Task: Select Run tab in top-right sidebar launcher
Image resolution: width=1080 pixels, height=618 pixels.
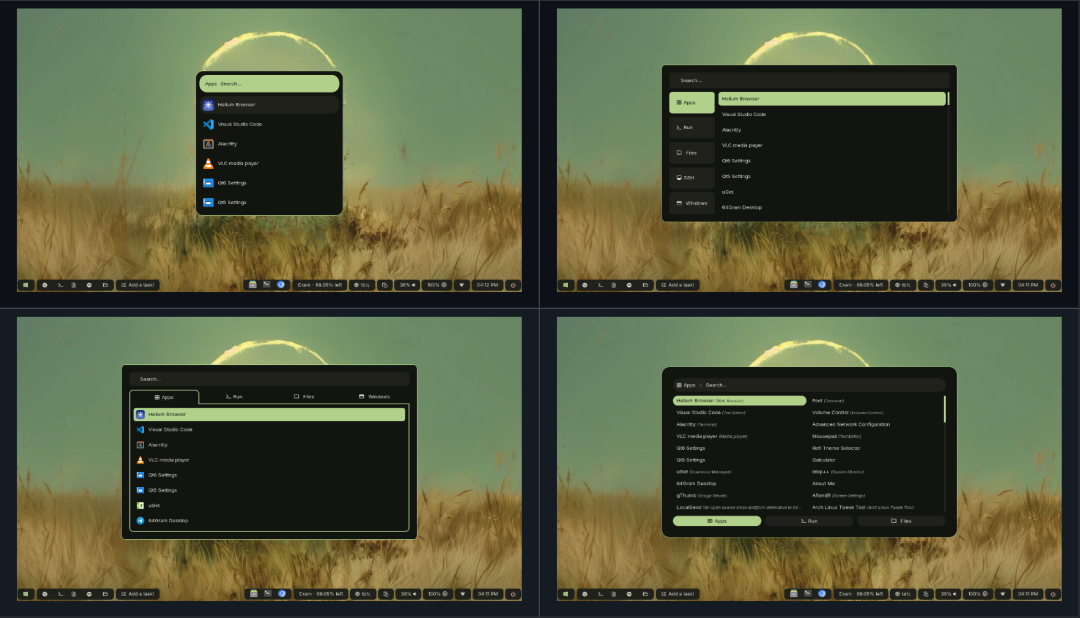Action: tap(692, 127)
